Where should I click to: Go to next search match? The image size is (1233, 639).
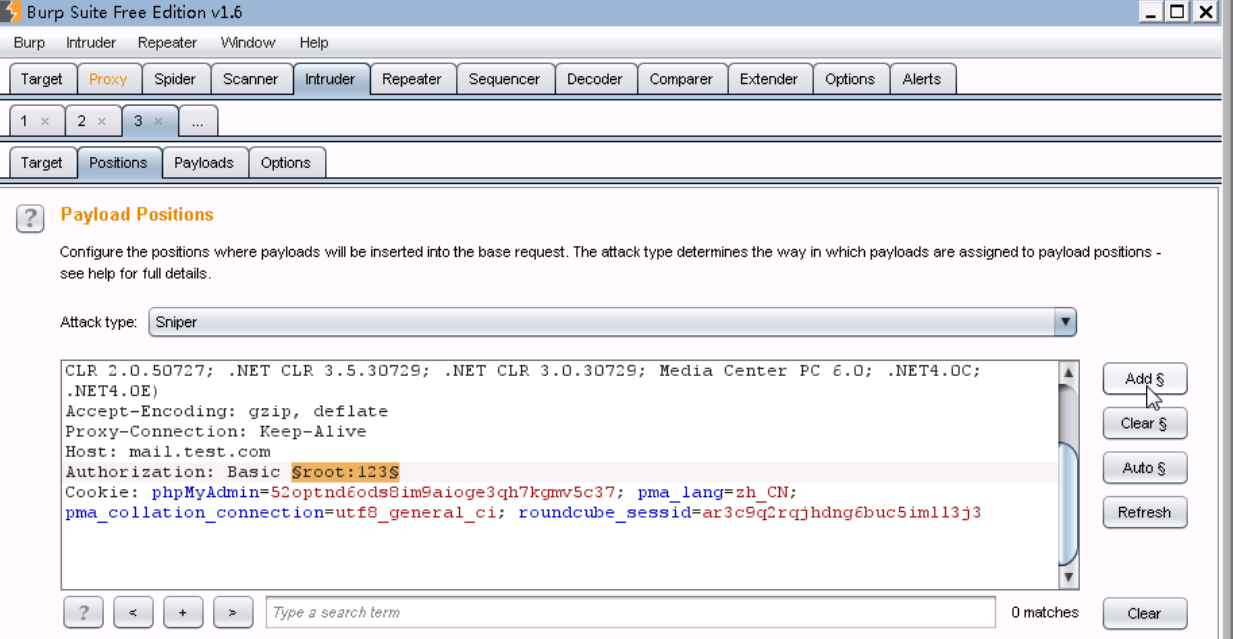233,613
